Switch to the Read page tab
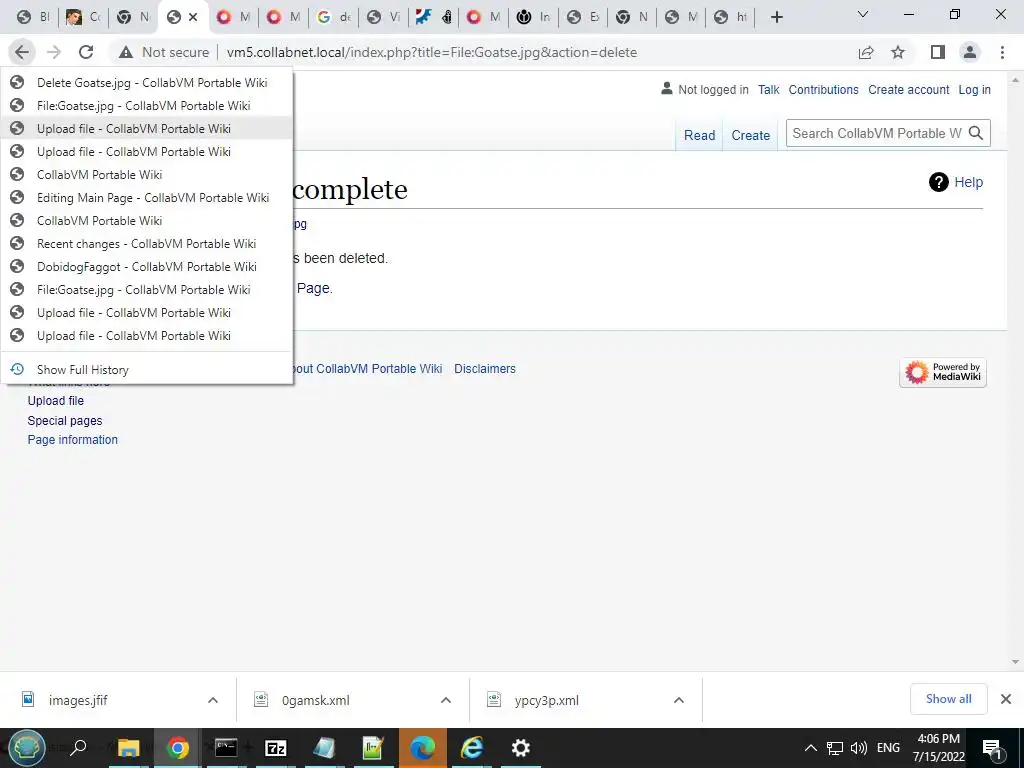 (x=699, y=135)
